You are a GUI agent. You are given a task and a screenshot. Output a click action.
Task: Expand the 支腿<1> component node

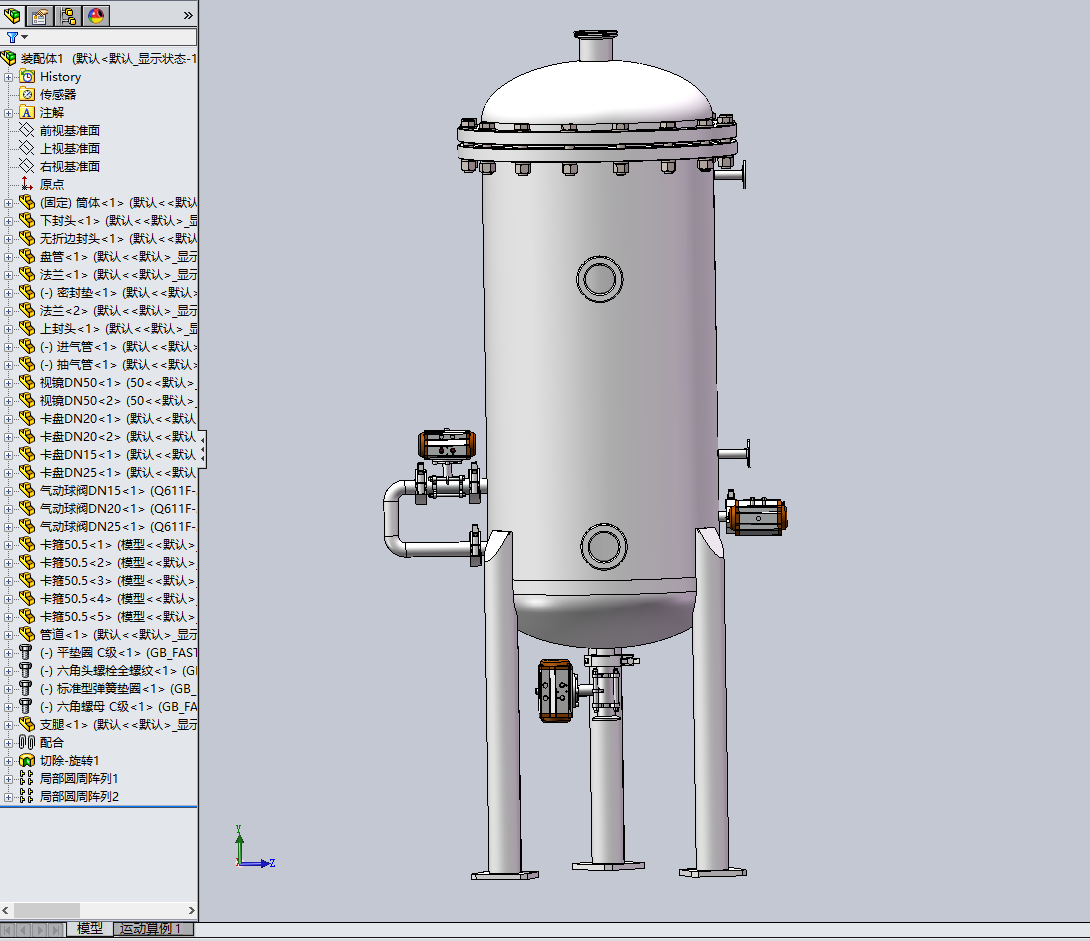click(x=8, y=725)
